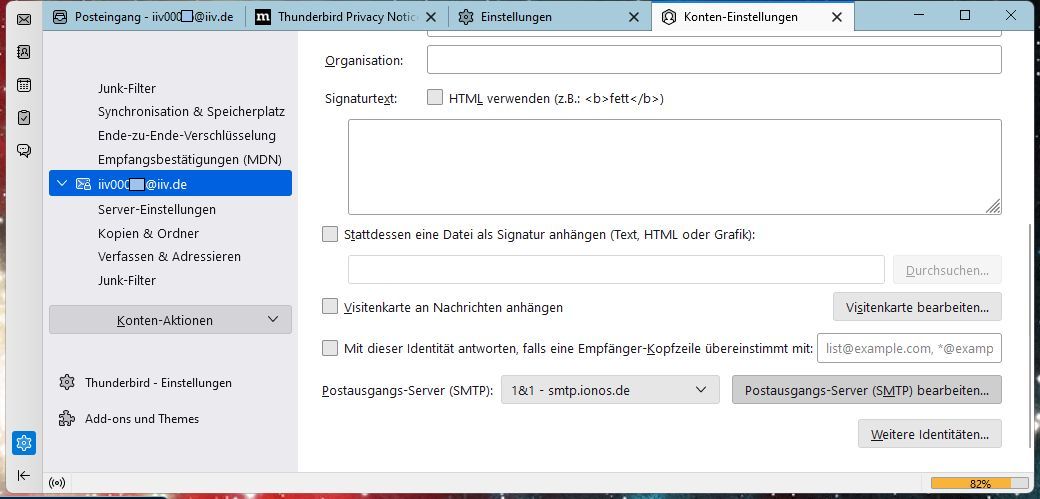The image size is (1040, 499).
Task: Check Visitenkarte an Nachrichten anhängen
Action: pyautogui.click(x=330, y=307)
